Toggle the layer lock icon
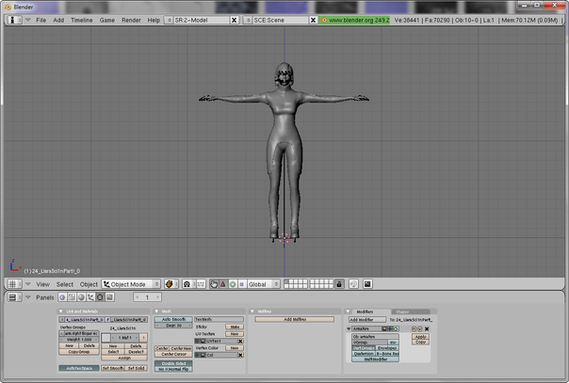 (339, 284)
